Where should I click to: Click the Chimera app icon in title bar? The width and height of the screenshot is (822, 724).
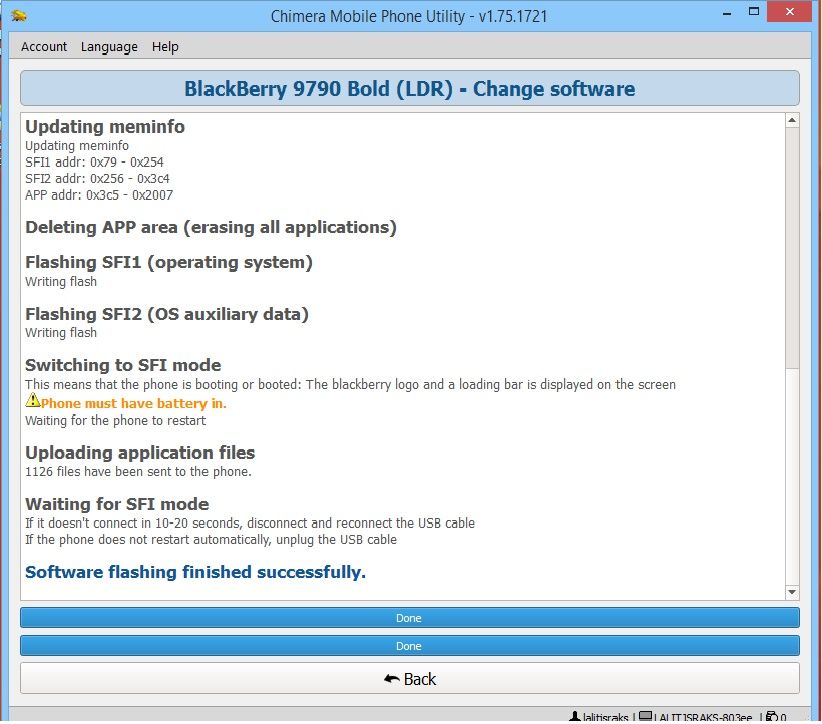click(18, 16)
